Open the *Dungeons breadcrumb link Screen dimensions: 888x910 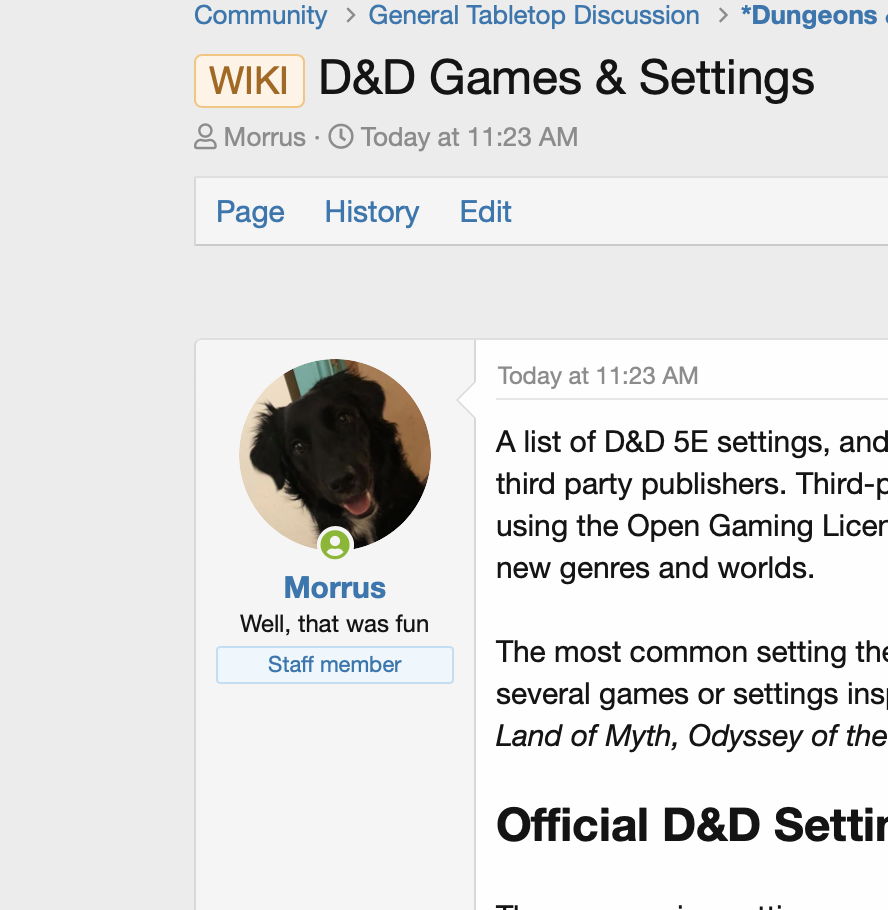pos(814,15)
